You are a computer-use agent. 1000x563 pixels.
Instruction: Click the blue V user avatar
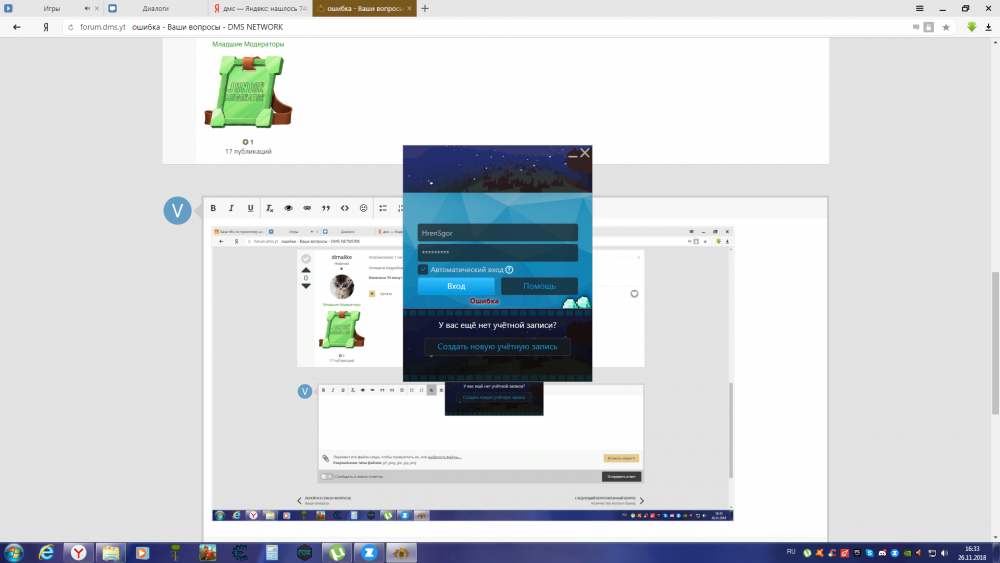tap(177, 210)
